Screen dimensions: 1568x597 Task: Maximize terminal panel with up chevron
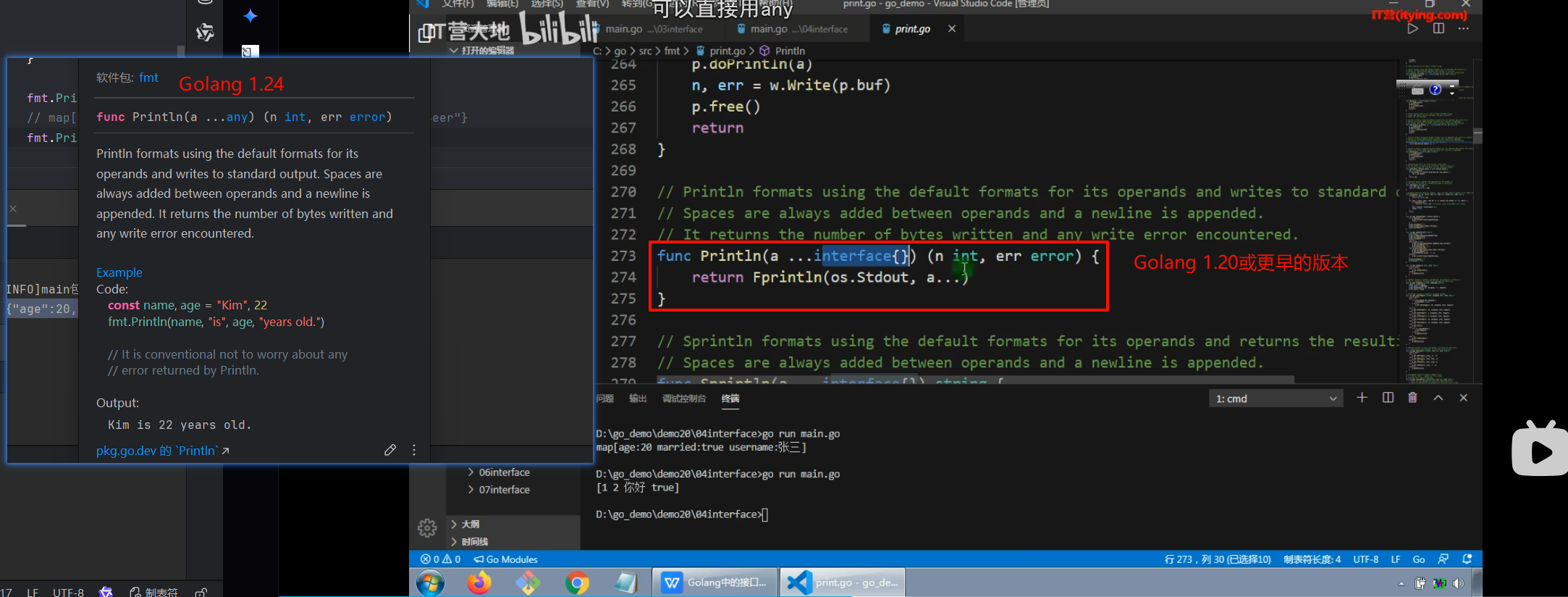tap(1438, 398)
